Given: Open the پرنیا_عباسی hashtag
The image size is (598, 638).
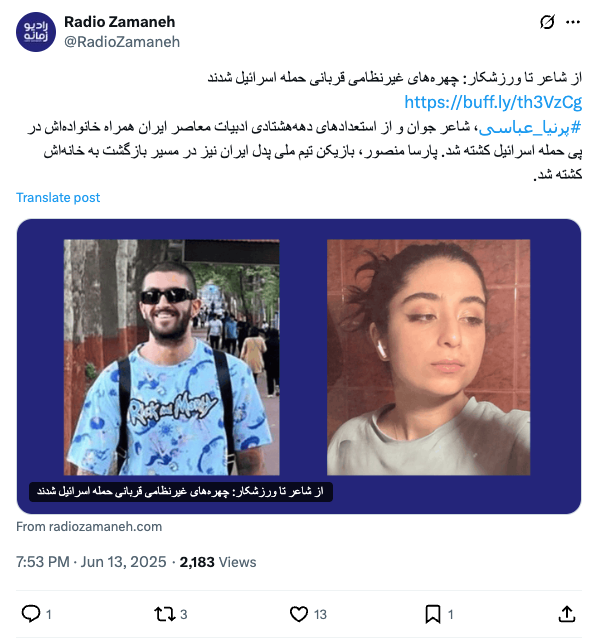Looking at the screenshot, I should click(530, 128).
